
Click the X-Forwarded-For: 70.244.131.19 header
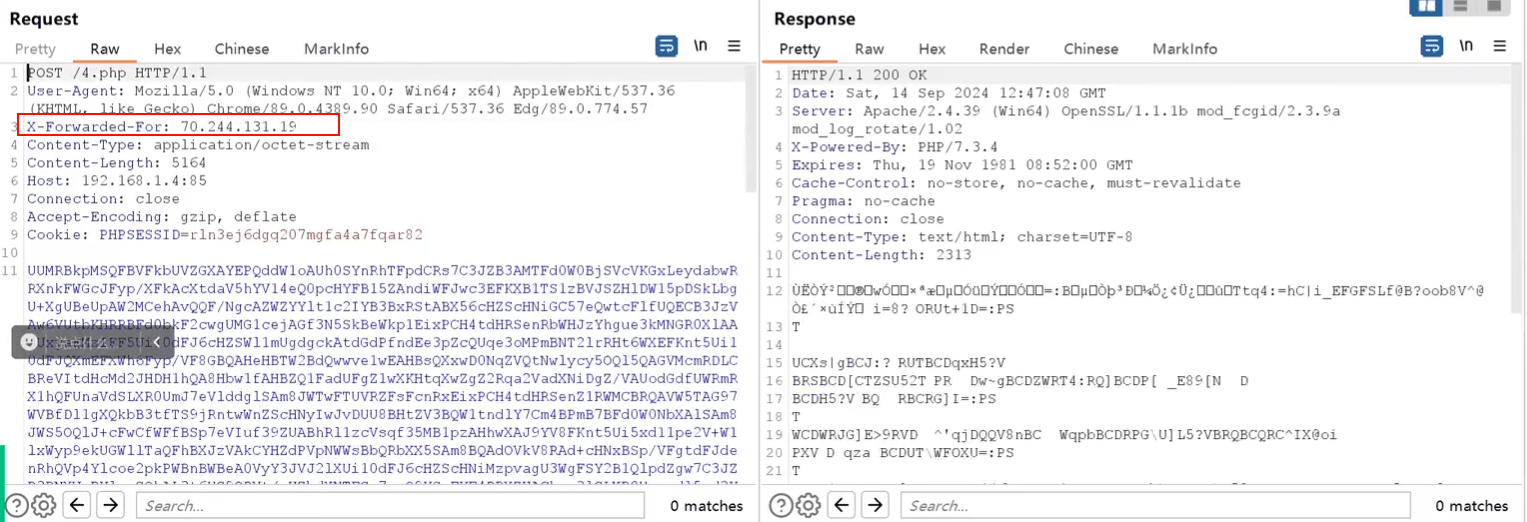coord(162,127)
